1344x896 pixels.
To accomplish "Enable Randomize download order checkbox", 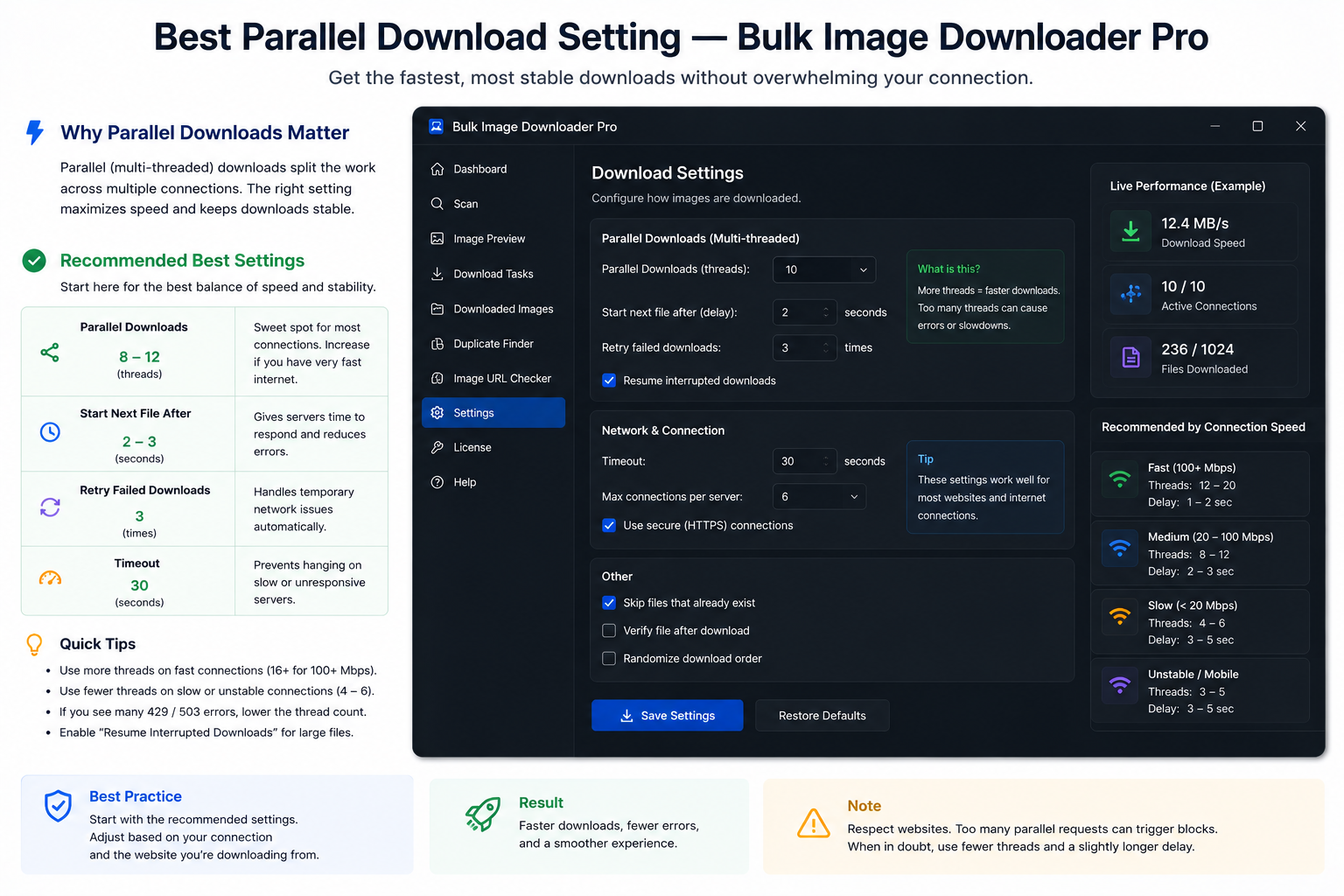I will [x=609, y=658].
